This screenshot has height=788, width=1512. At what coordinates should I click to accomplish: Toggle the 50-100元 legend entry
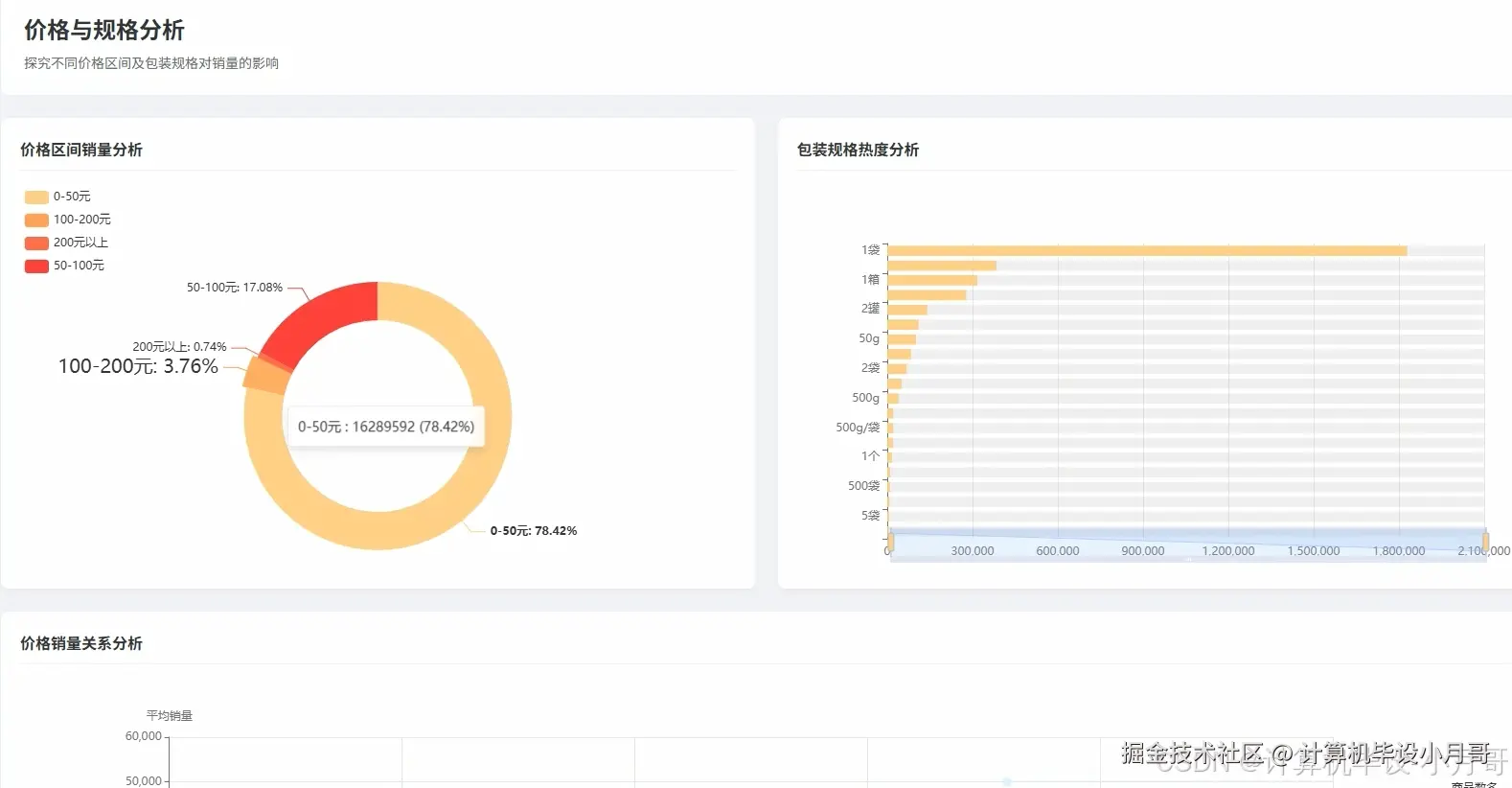click(64, 266)
